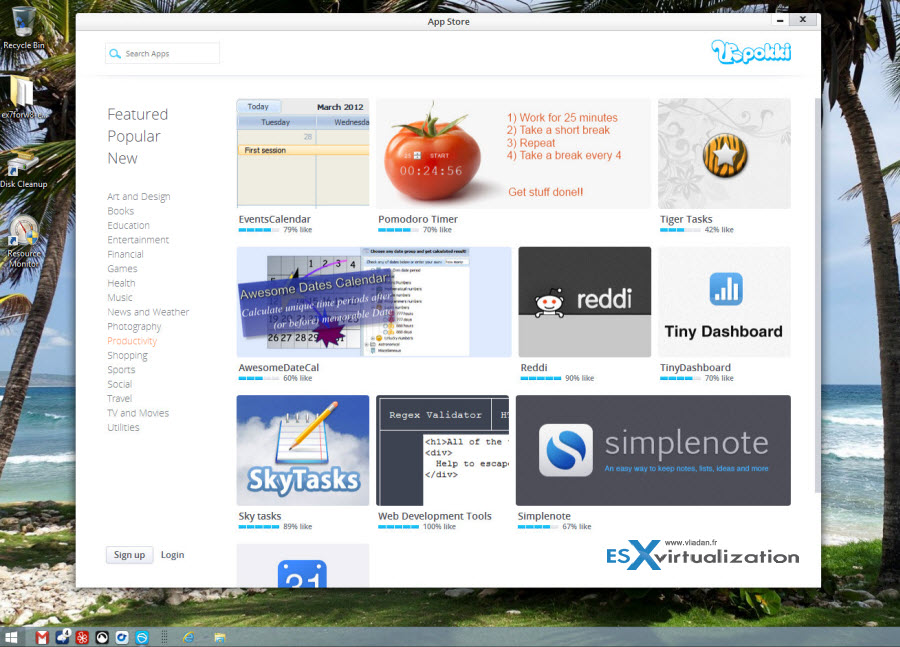Click the Web Development Tools app name
The image size is (900, 647).
[435, 516]
